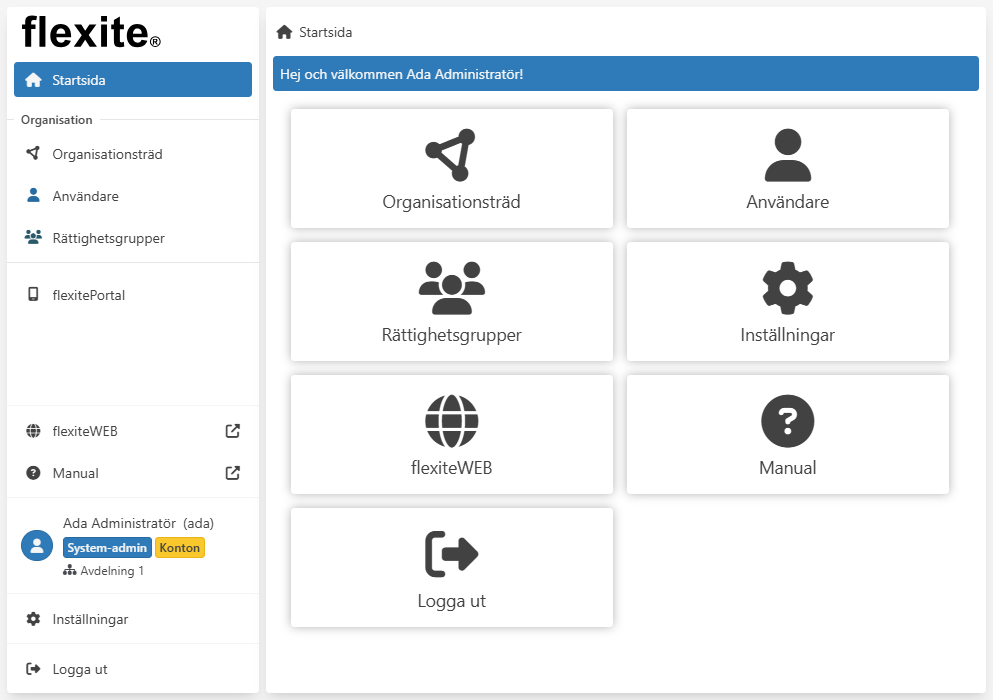Click the large Rättighetsgrupper group tile icon
Screen dimensions: 993x700
tap(452, 288)
